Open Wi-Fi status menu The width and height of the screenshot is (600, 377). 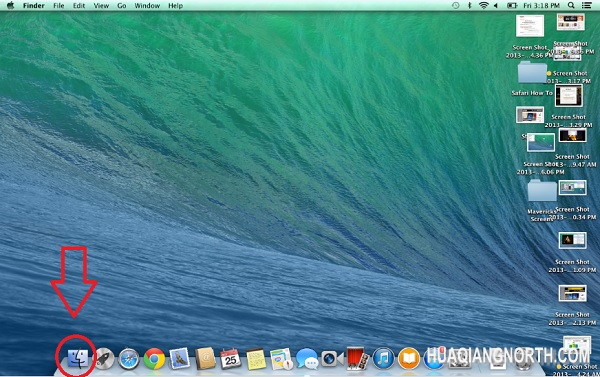(484, 5)
